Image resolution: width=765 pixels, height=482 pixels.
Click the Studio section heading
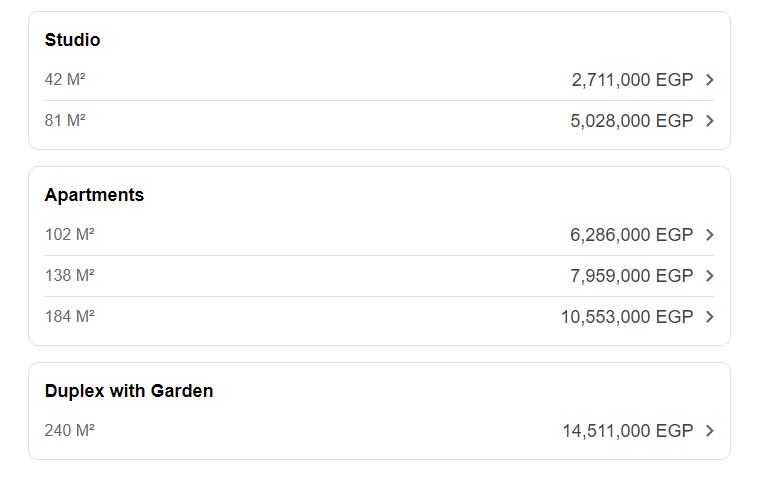tap(72, 40)
